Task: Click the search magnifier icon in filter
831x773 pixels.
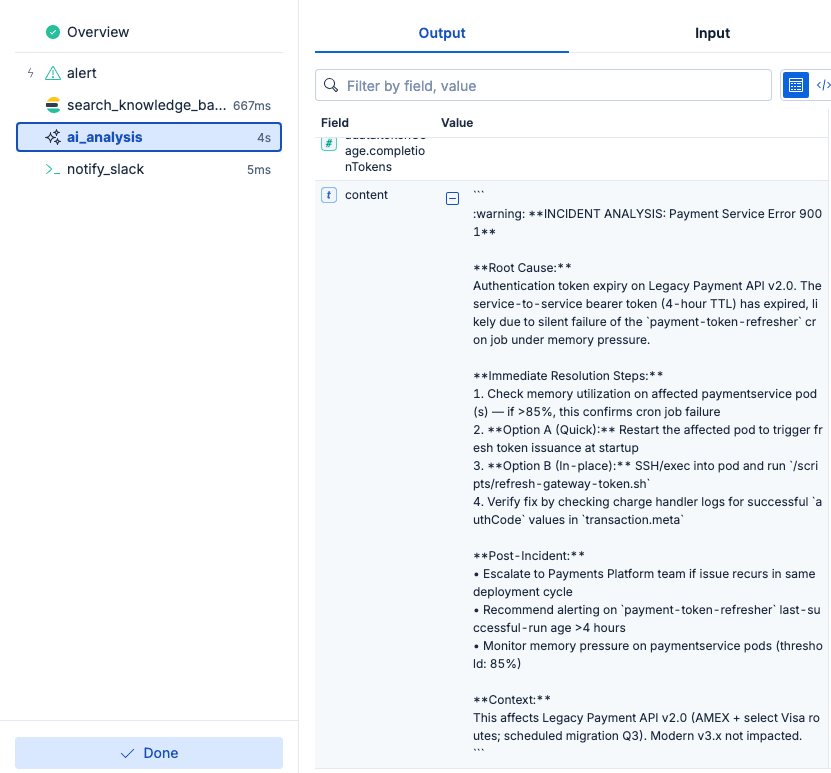Action: click(x=331, y=86)
